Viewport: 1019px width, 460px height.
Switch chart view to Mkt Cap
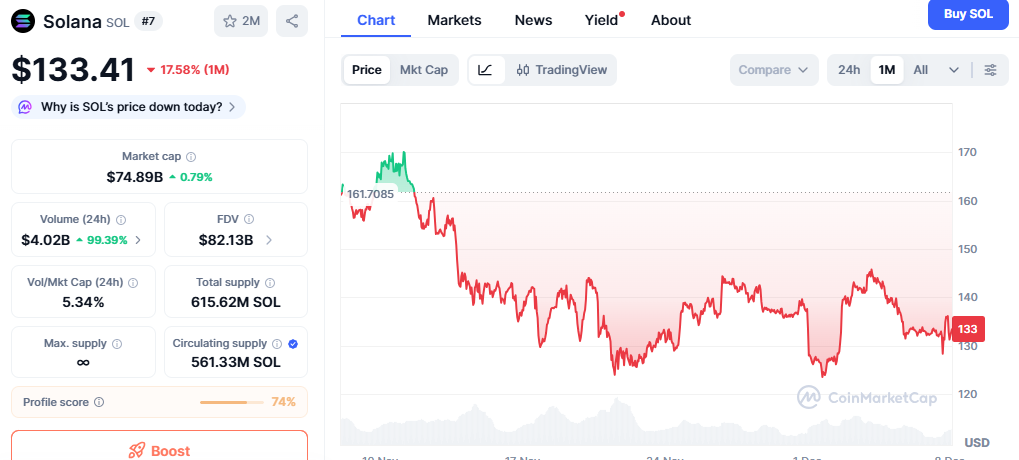424,70
